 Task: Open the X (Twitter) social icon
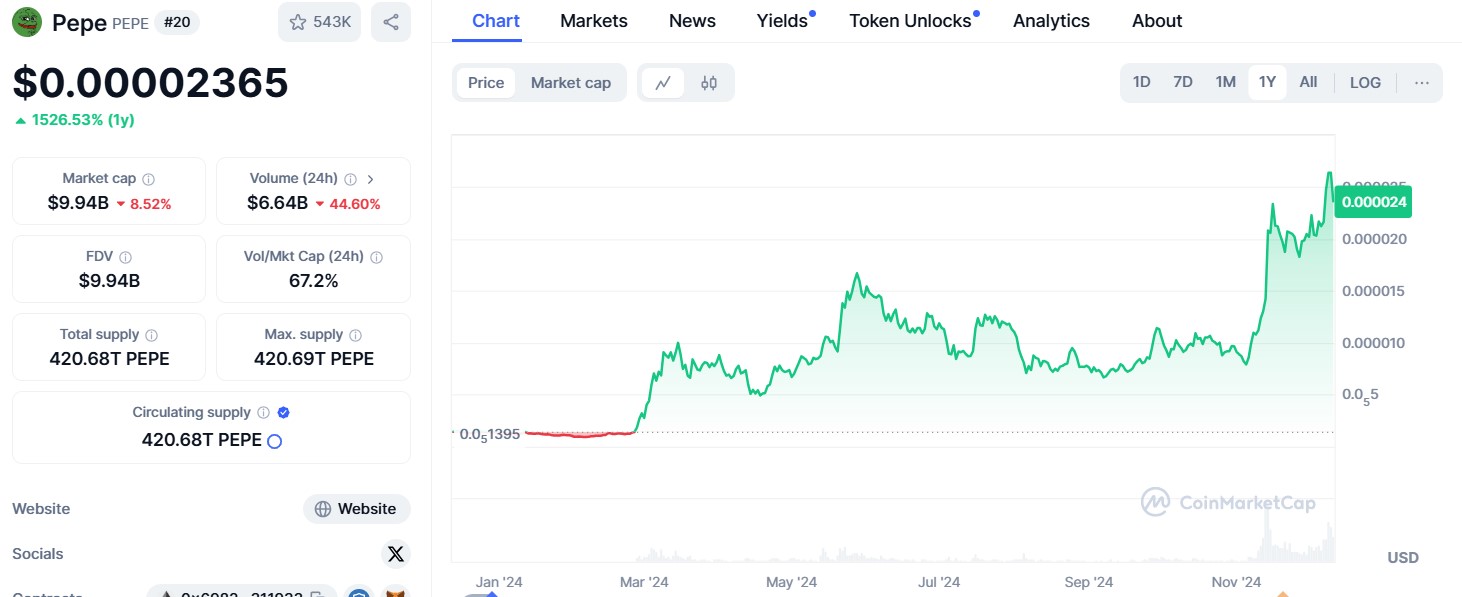(x=395, y=554)
